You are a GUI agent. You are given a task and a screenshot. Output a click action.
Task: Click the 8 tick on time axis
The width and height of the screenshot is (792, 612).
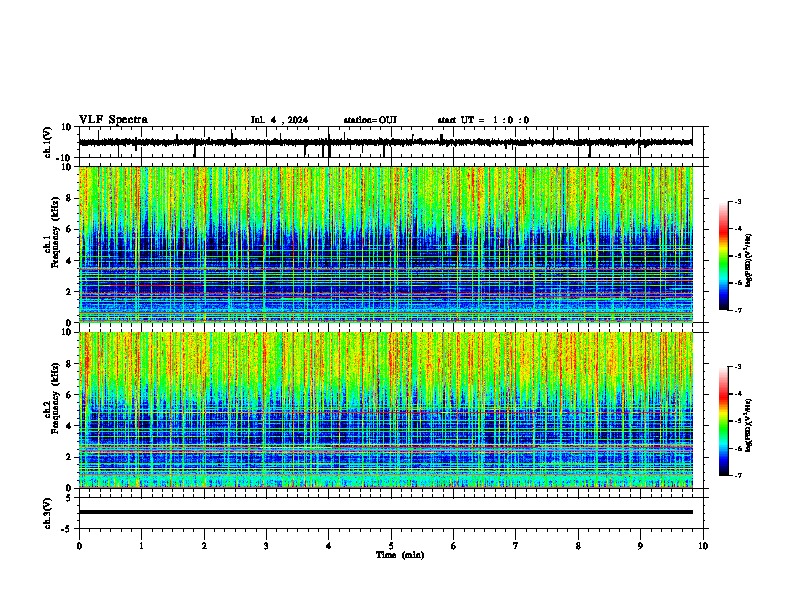coord(578,546)
